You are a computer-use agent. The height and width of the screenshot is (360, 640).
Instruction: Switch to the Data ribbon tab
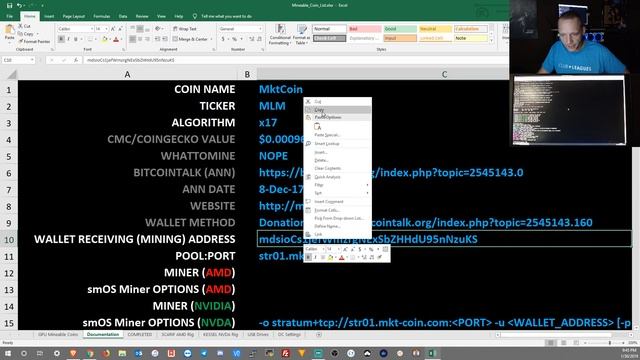(123, 16)
